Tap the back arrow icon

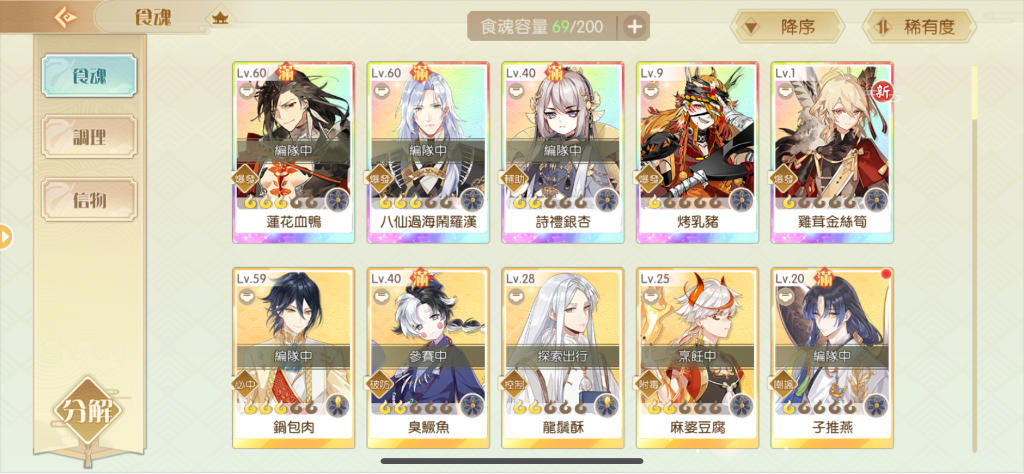click(65, 16)
